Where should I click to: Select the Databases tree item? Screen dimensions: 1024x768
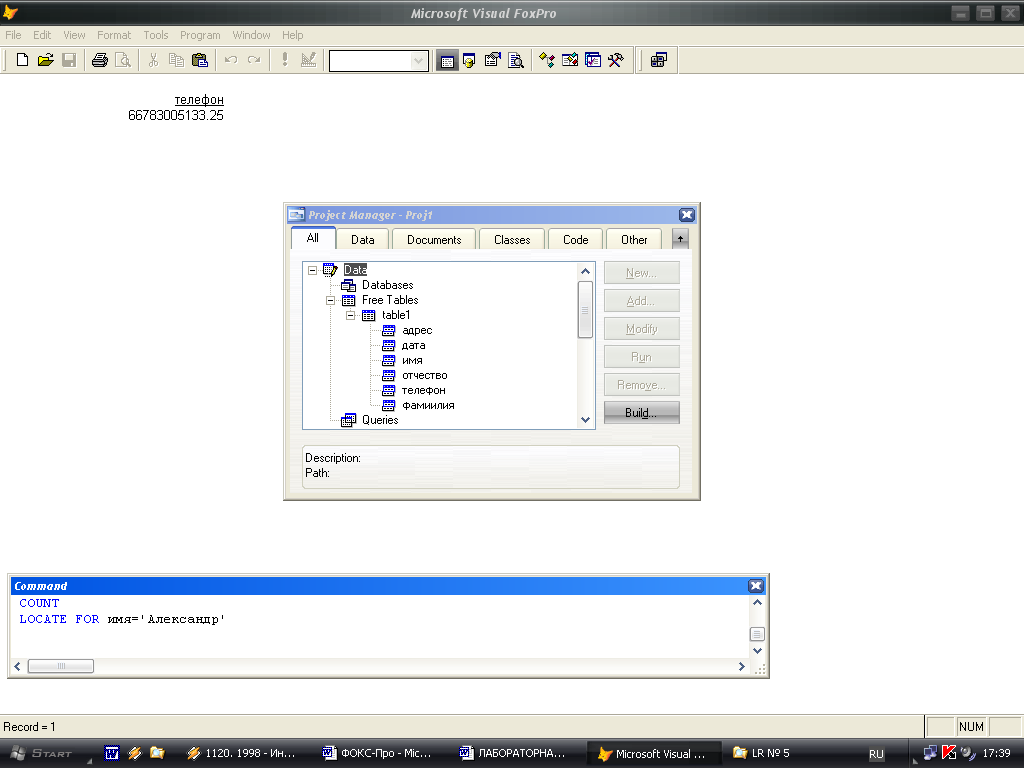[x=387, y=285]
